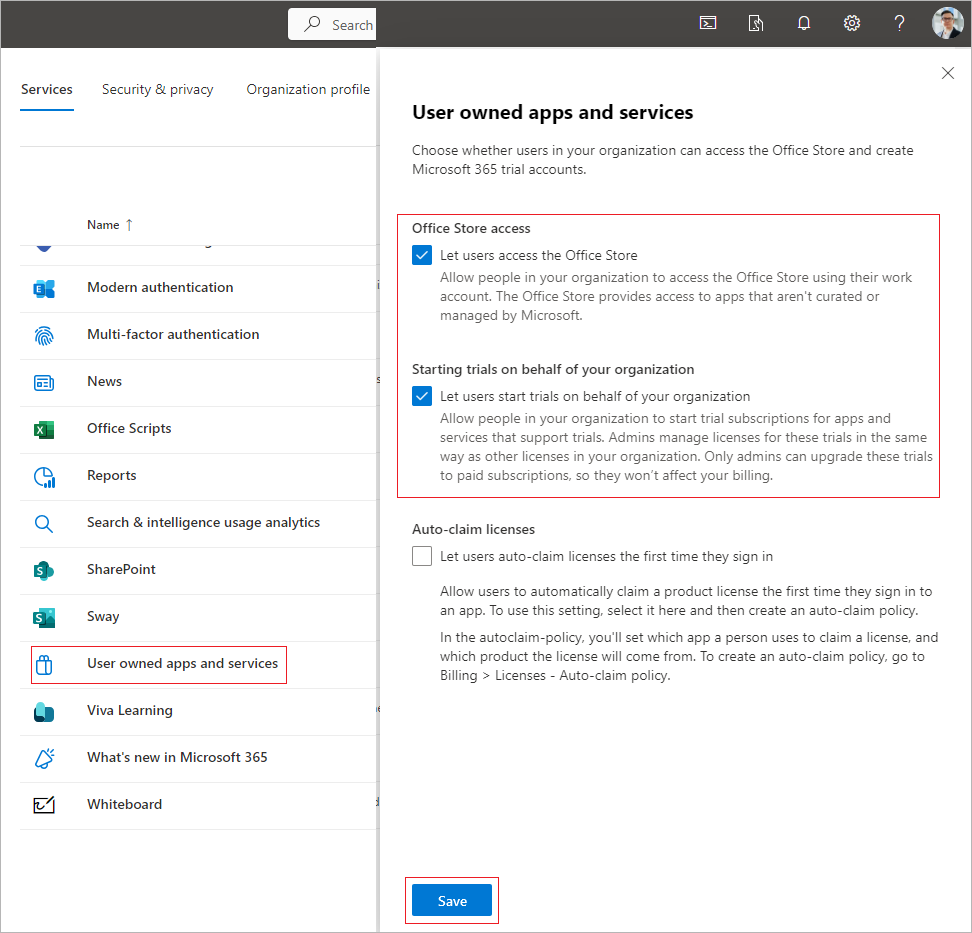Open the help question mark

tap(899, 24)
